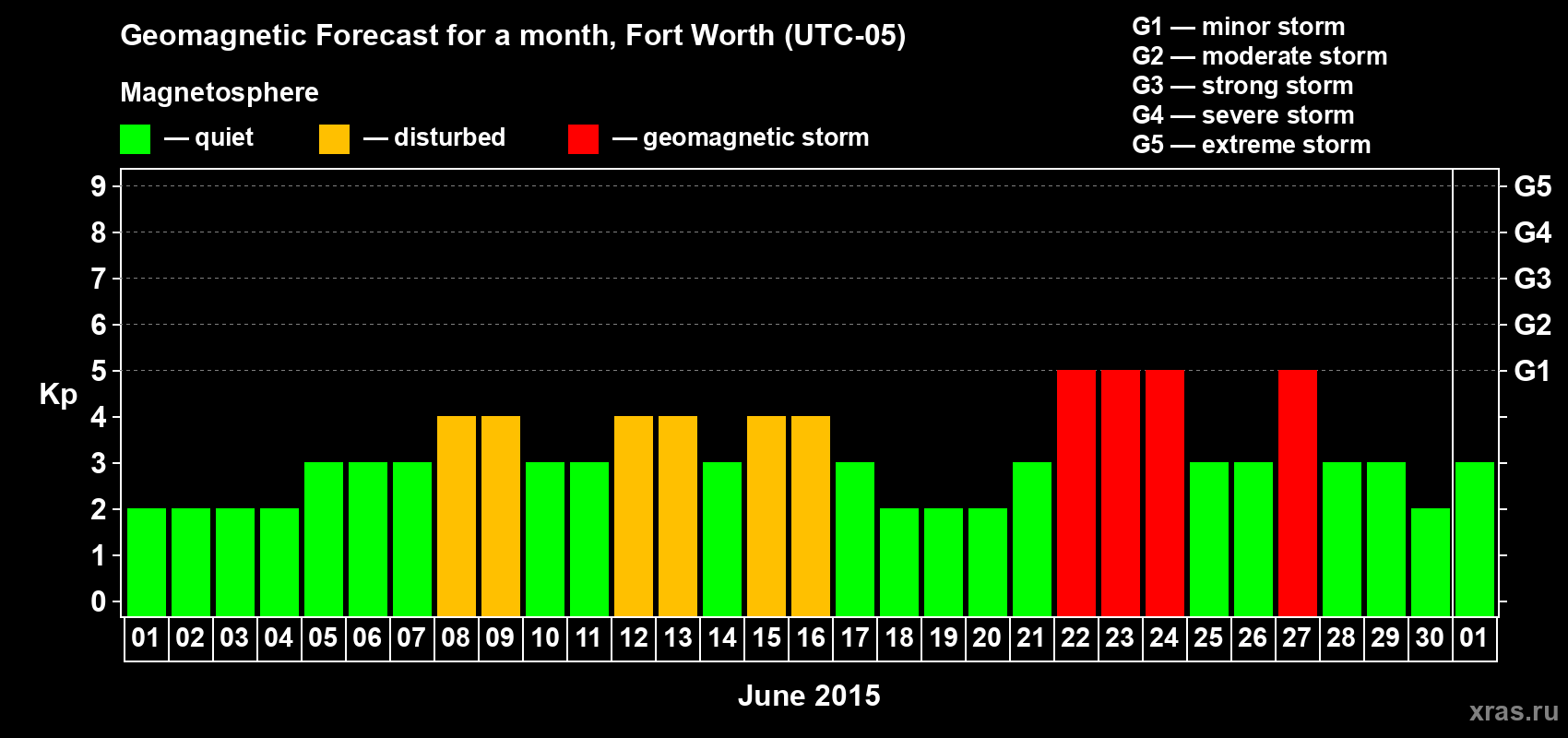
Task: Click the green bar for day 05
Action: 324,539
